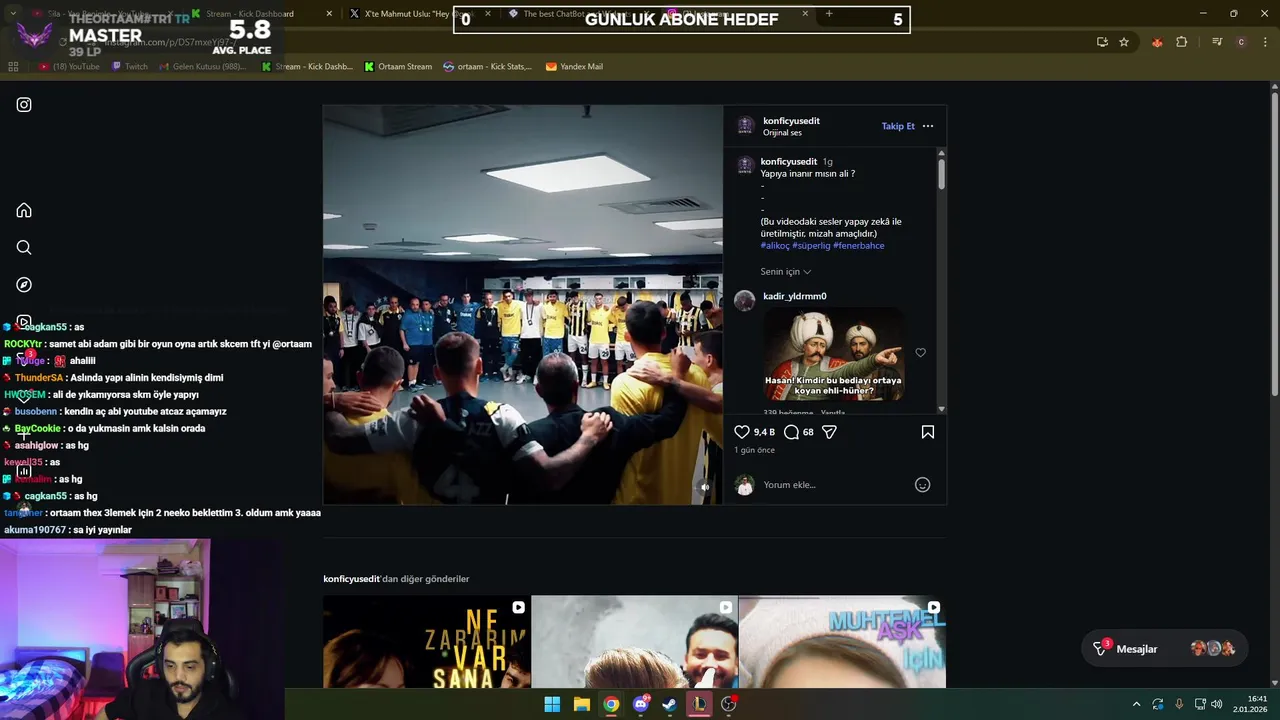Open #süperlig hashtag link
Screen dimensions: 1280x720
pyautogui.click(x=811, y=246)
